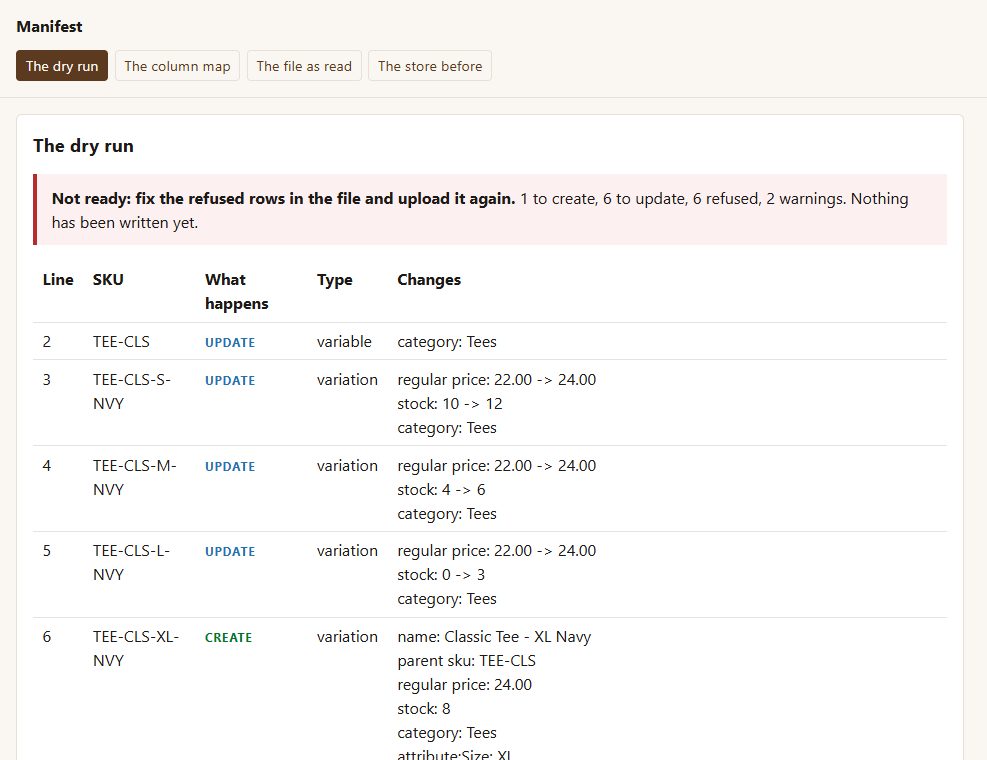
Task: Click 'name: Classic Tee - XL Navy'
Action: [494, 637]
